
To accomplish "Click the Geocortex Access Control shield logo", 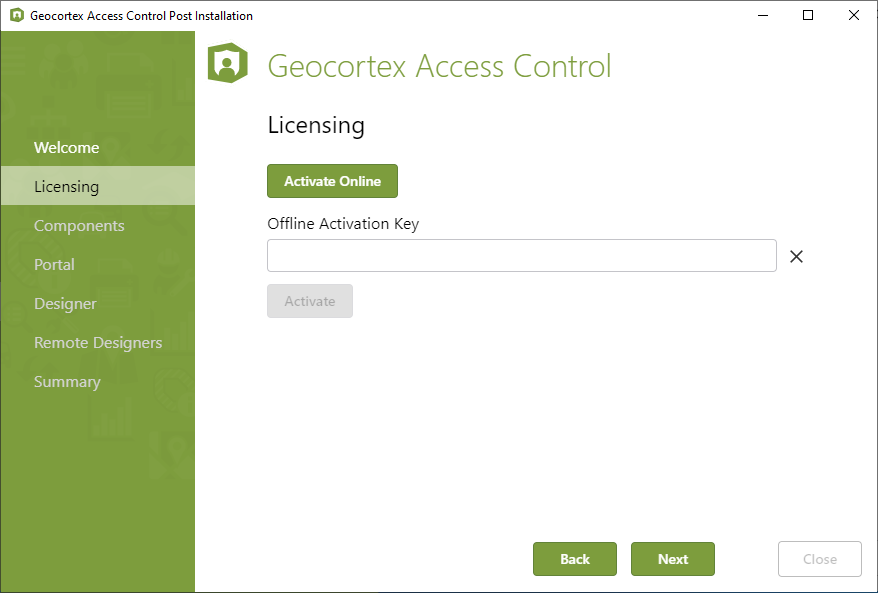I will [x=227, y=63].
